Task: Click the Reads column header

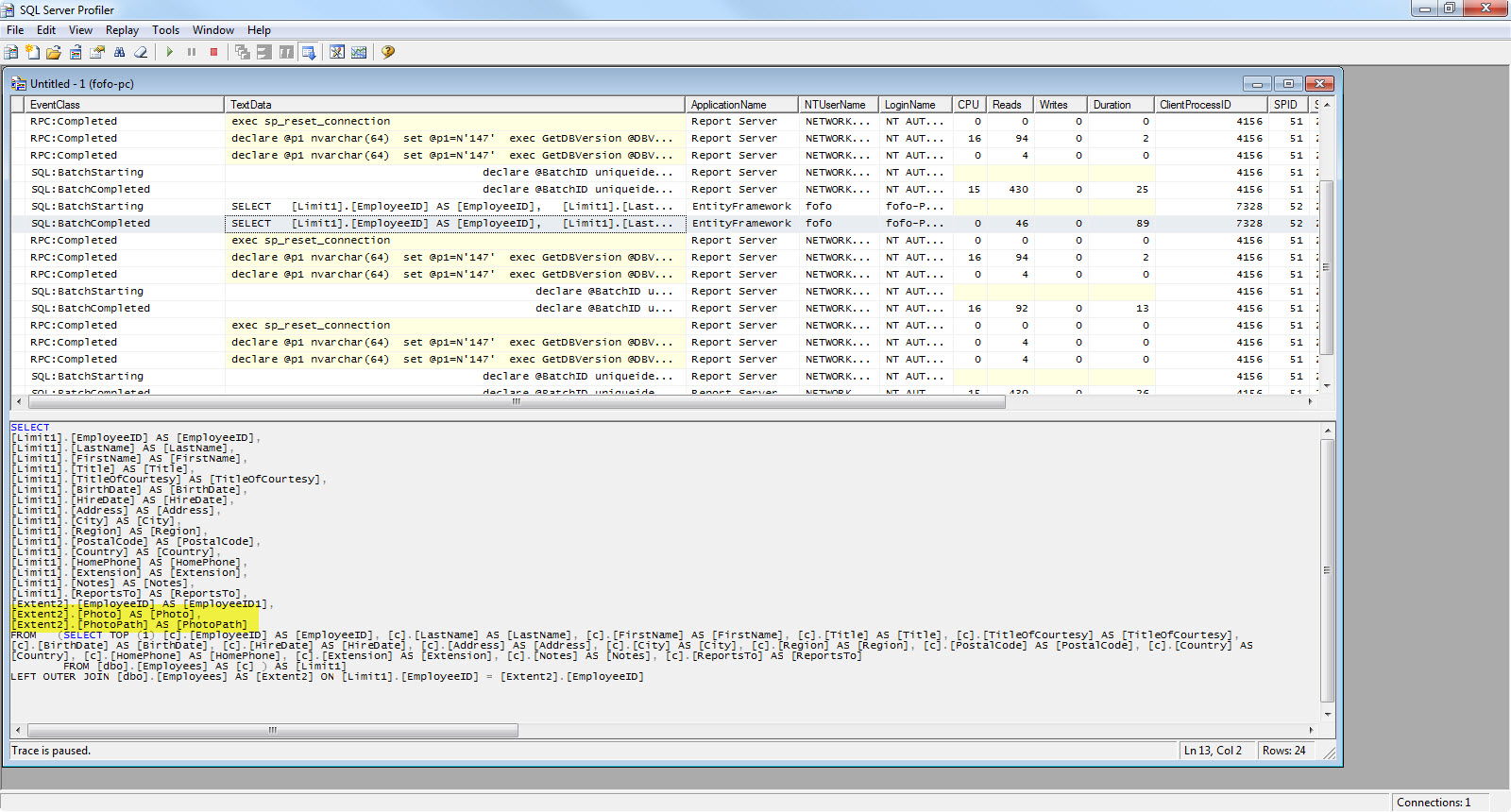Action: (1010, 105)
